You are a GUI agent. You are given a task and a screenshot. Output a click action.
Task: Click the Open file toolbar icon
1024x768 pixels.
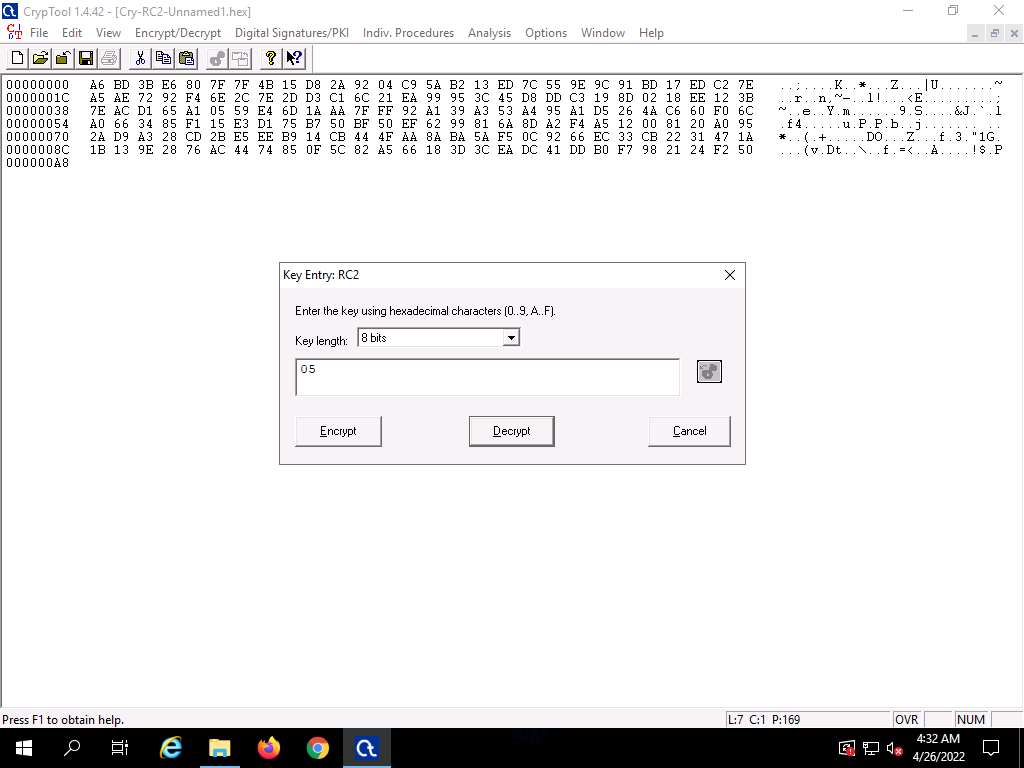click(40, 58)
